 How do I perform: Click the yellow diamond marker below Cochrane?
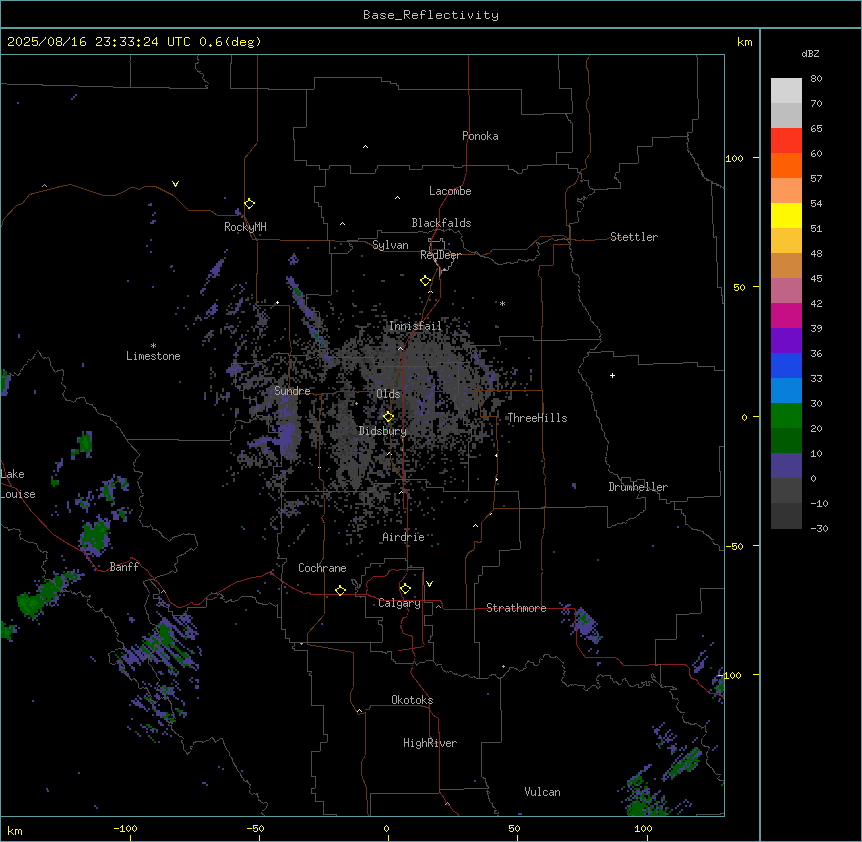(x=340, y=590)
